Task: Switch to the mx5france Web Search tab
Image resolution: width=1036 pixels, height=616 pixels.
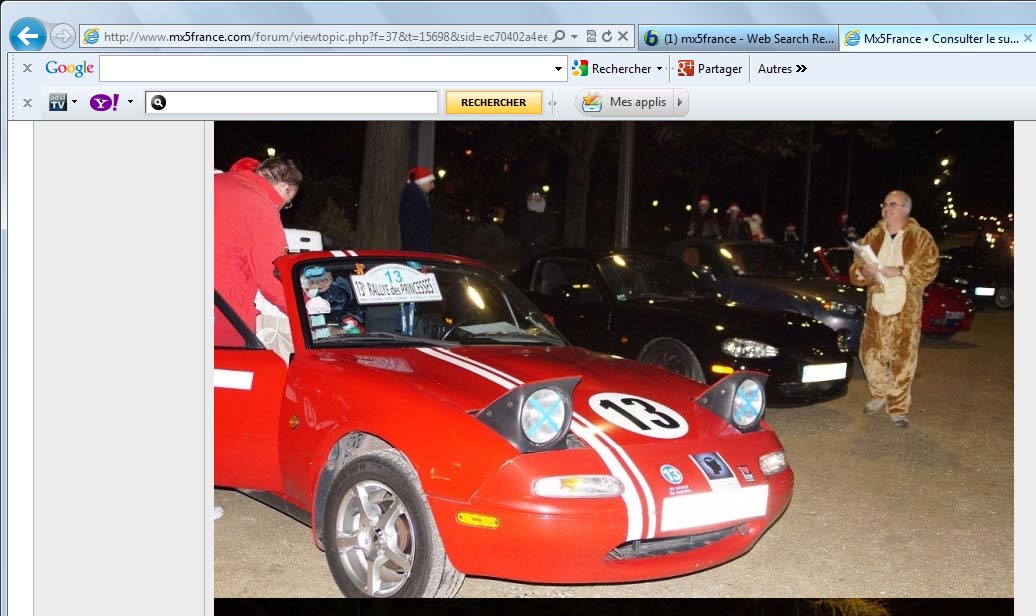Action: coord(738,38)
